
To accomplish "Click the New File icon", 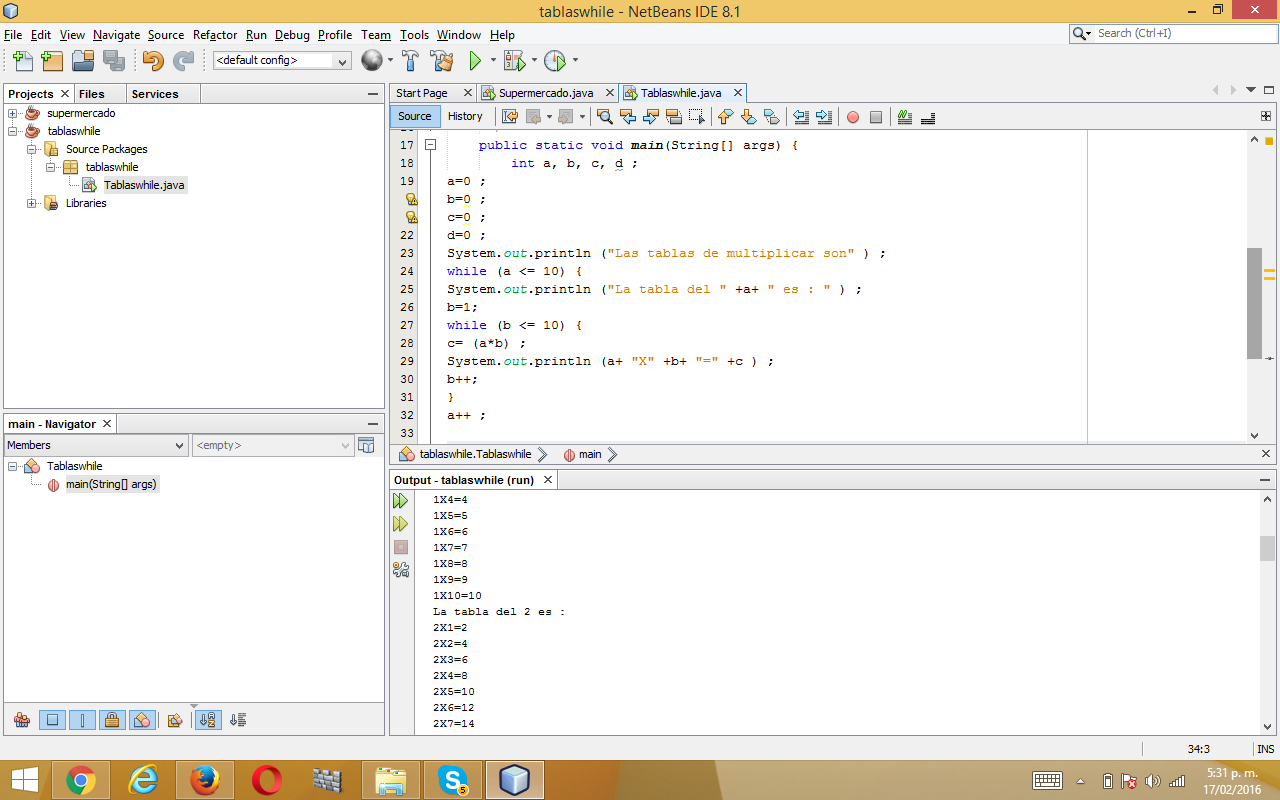I will click(22, 61).
